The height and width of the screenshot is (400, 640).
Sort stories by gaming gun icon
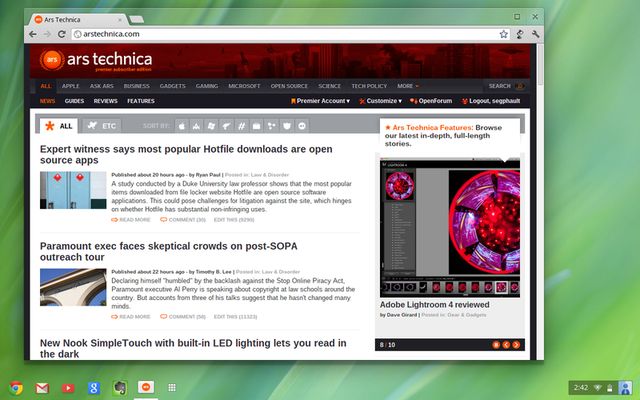227,126
